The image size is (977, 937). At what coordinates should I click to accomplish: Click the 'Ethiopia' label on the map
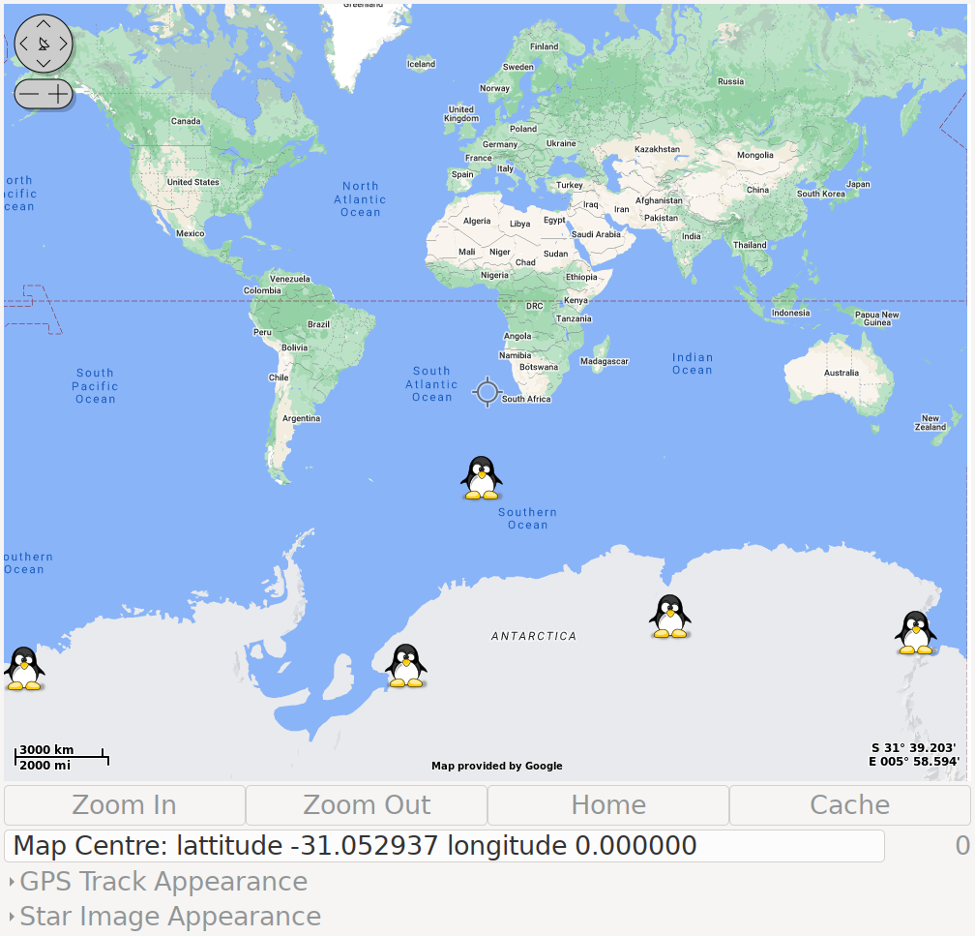[581, 277]
